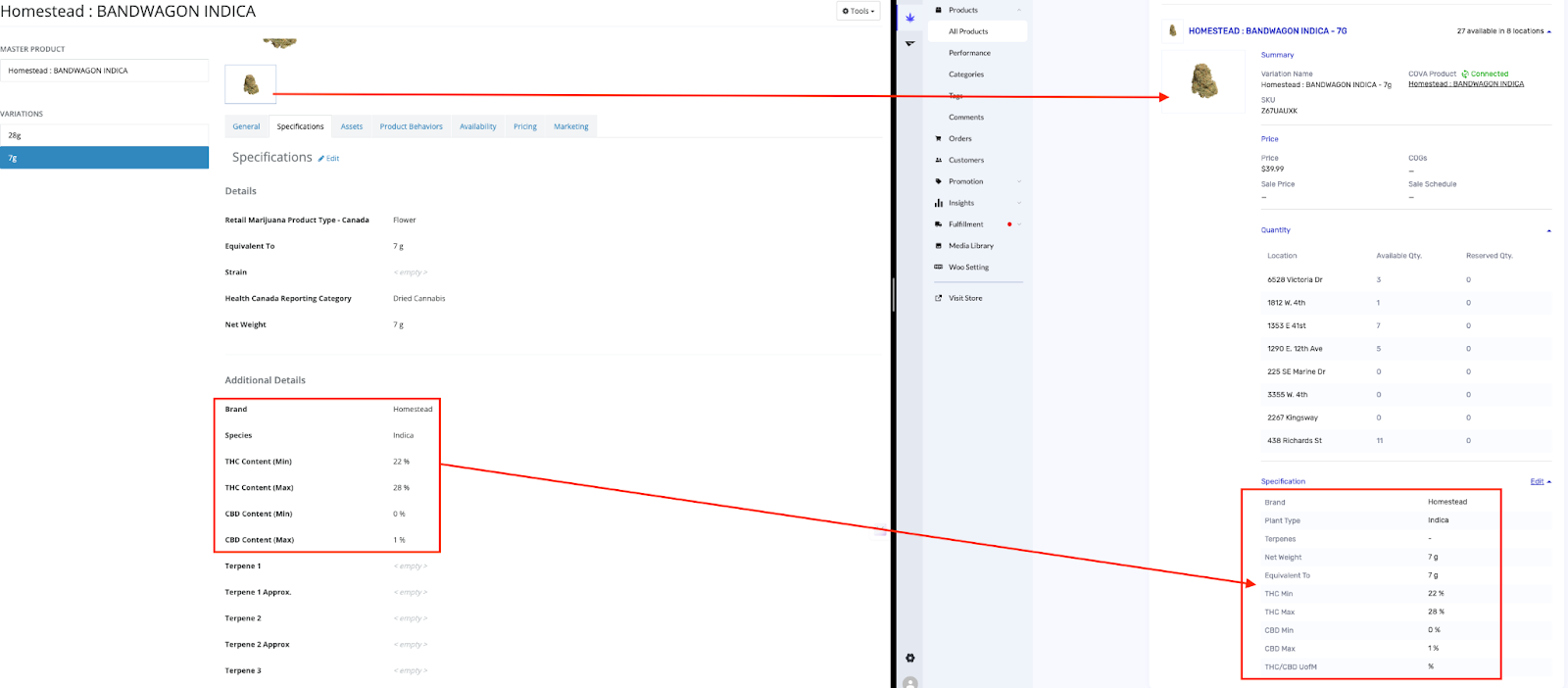Click the Fulfillment truck icon

coord(938,224)
